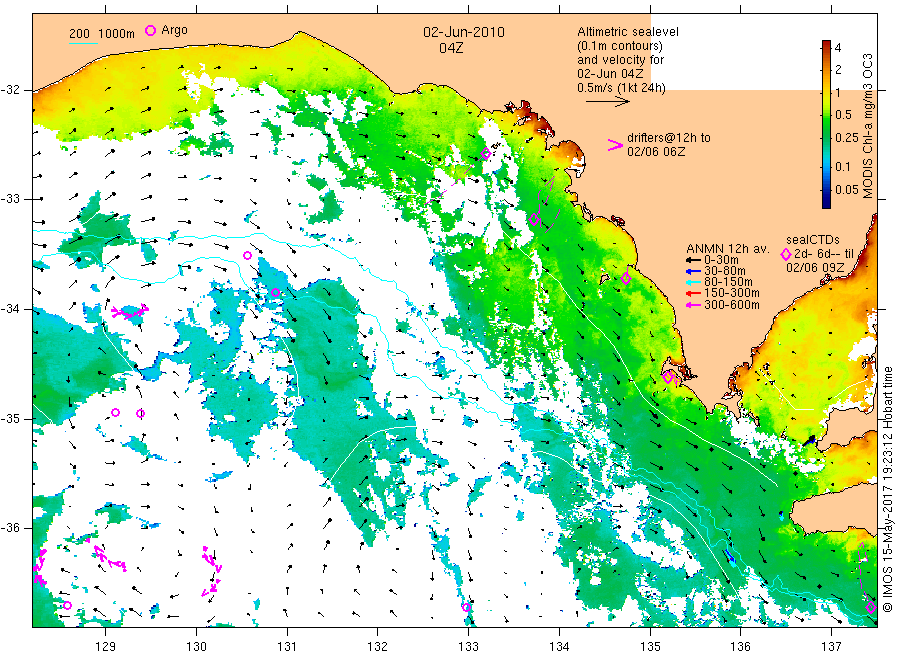Click the IMOS copyright timestamp text
This screenshot has height=660, width=900.
[x=888, y=489]
